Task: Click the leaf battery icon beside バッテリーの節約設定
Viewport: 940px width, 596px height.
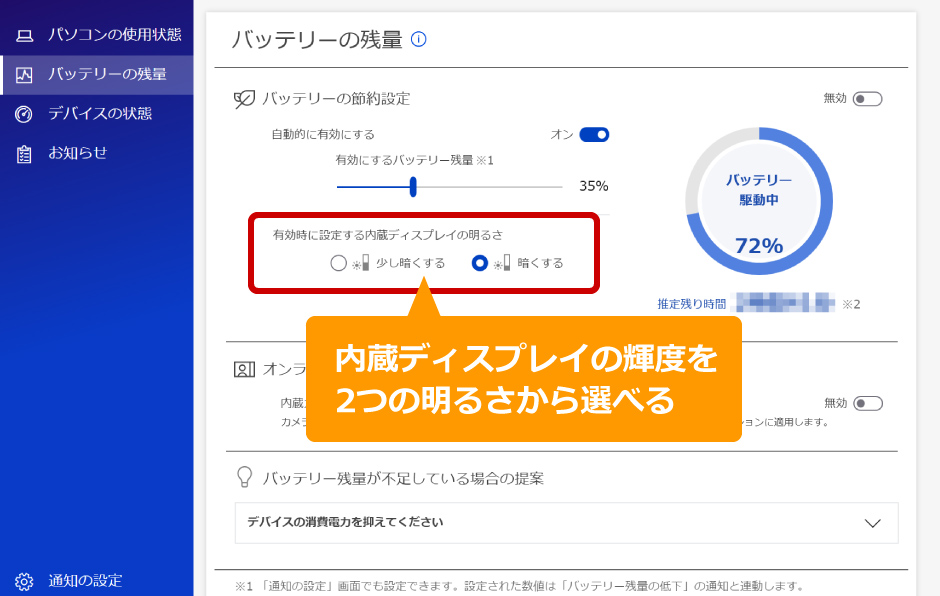Action: (244, 99)
